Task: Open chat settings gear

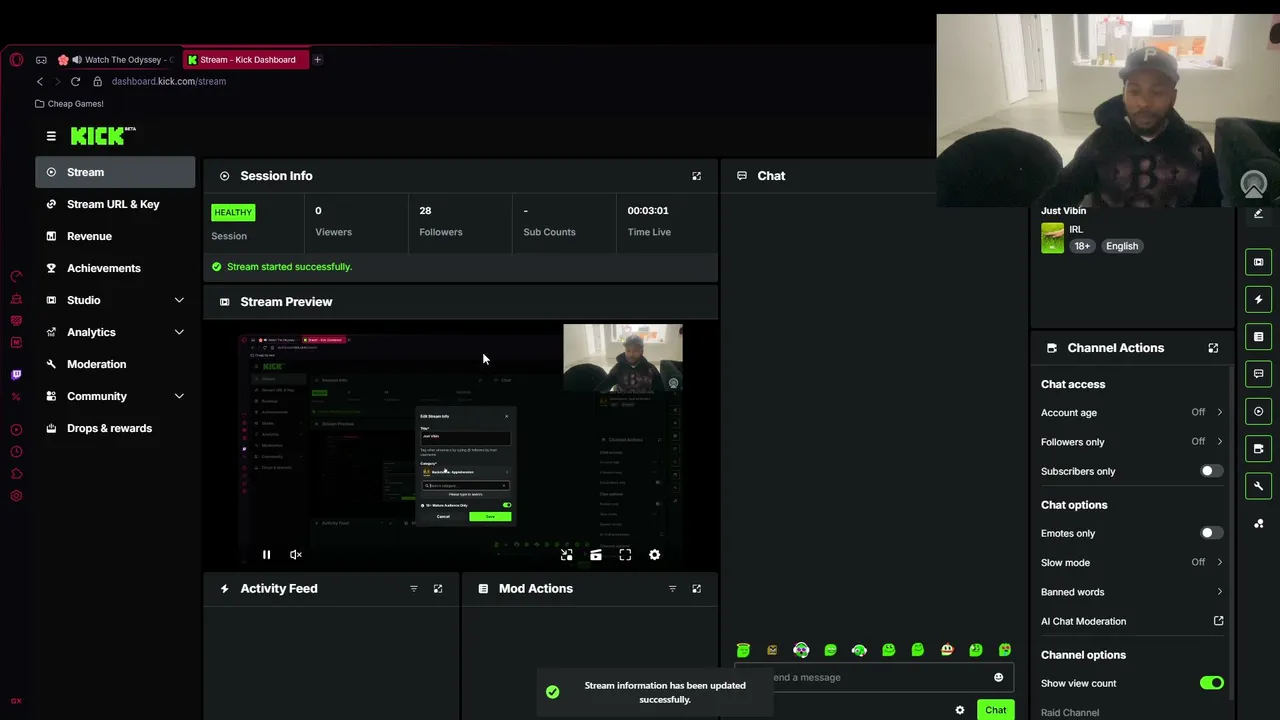Action: (960, 710)
